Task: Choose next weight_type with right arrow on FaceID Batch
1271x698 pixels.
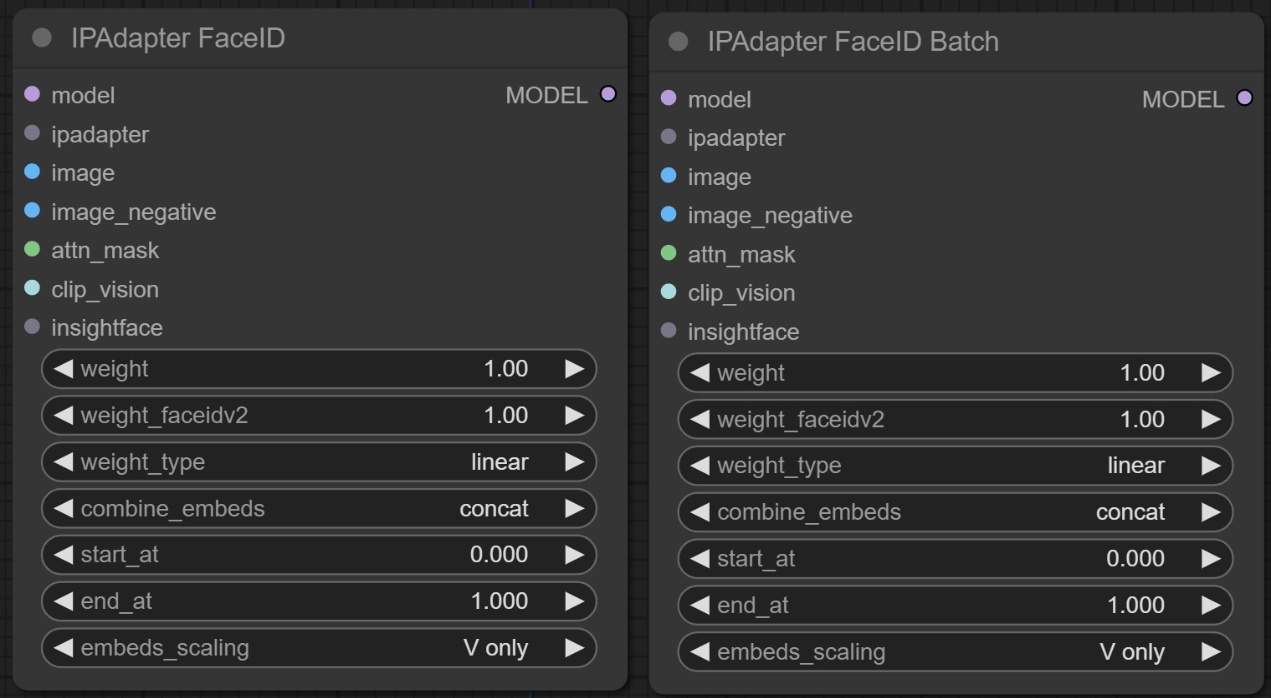Action: point(1211,466)
